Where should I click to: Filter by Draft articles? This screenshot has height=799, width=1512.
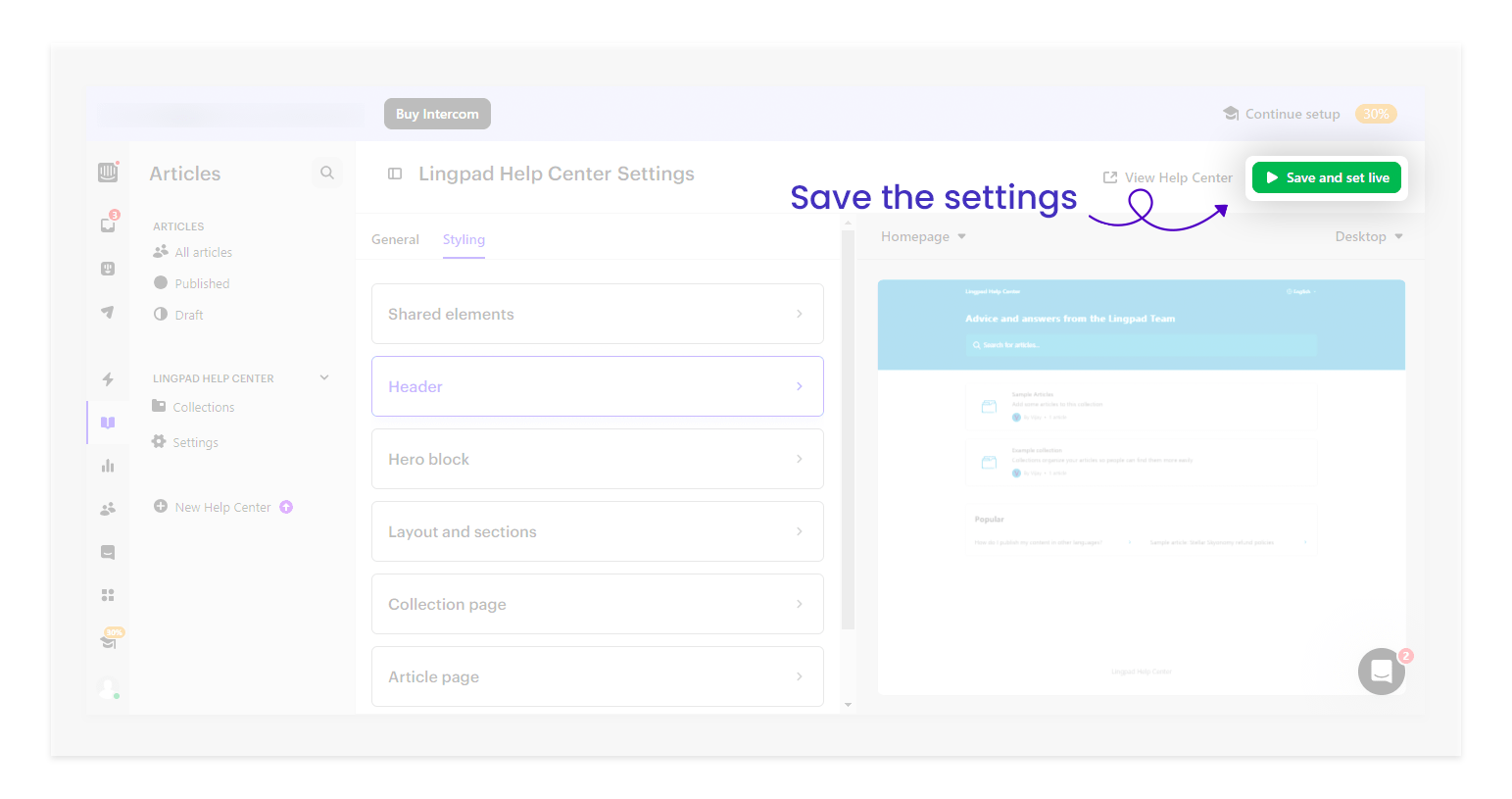(x=189, y=315)
